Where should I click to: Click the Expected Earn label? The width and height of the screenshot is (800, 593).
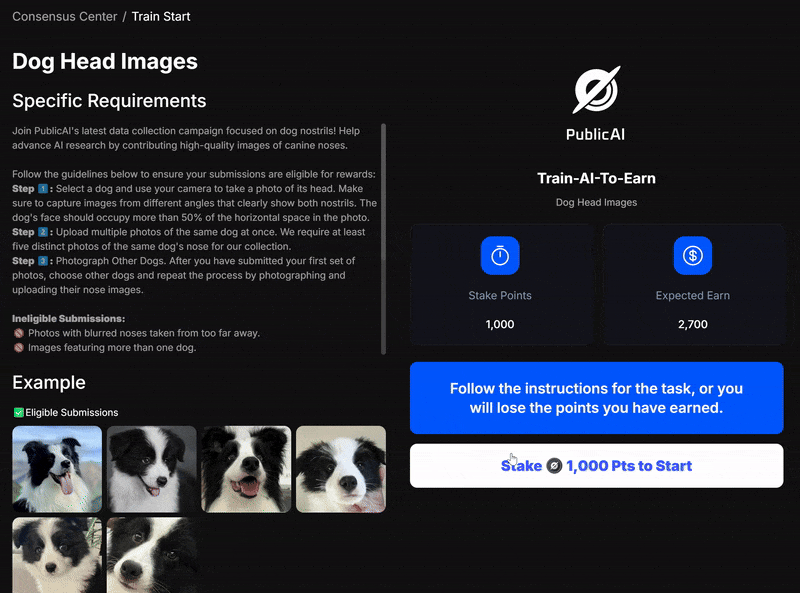(x=693, y=295)
